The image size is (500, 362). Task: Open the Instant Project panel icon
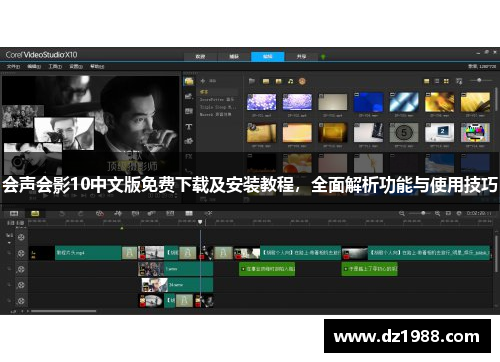click(189, 96)
